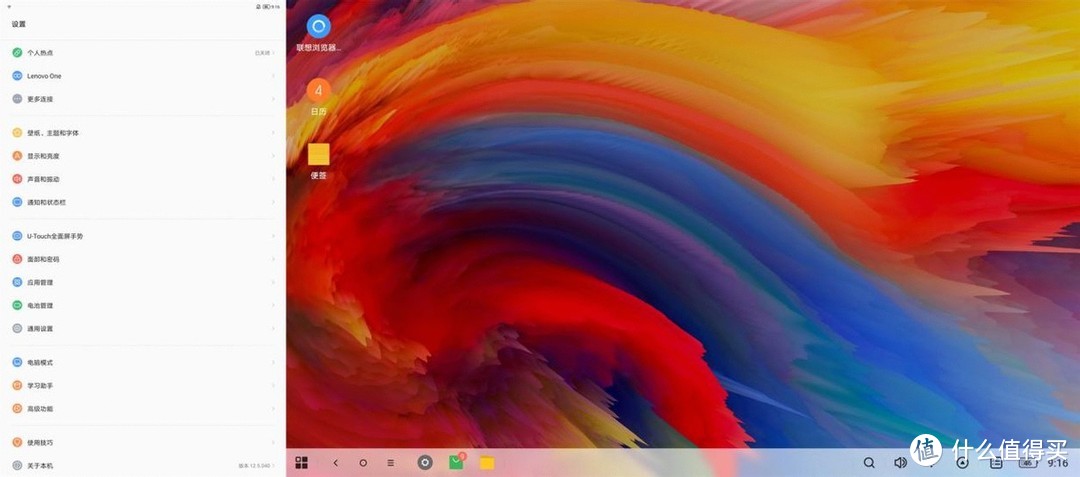The image size is (1080, 477).
Task: Open the 便签 notes icon on desktop
Action: pos(318,155)
